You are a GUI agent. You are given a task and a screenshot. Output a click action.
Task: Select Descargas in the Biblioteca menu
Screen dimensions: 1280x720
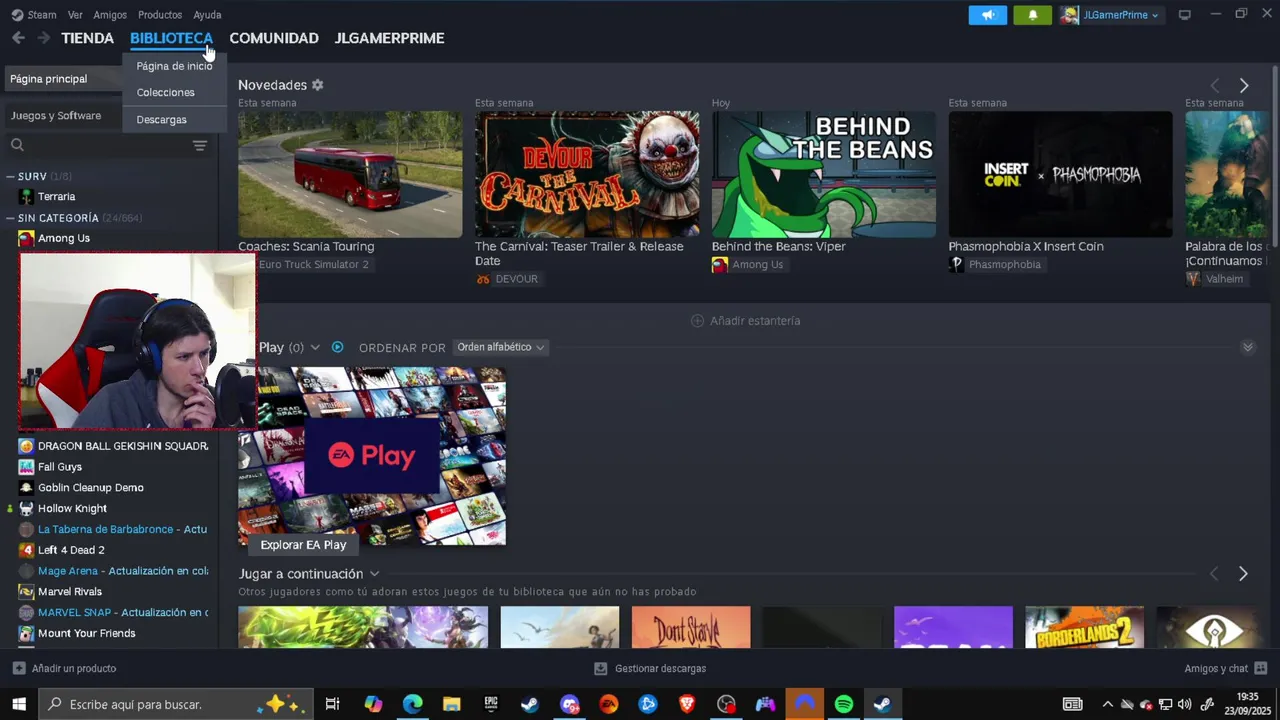[x=162, y=119]
